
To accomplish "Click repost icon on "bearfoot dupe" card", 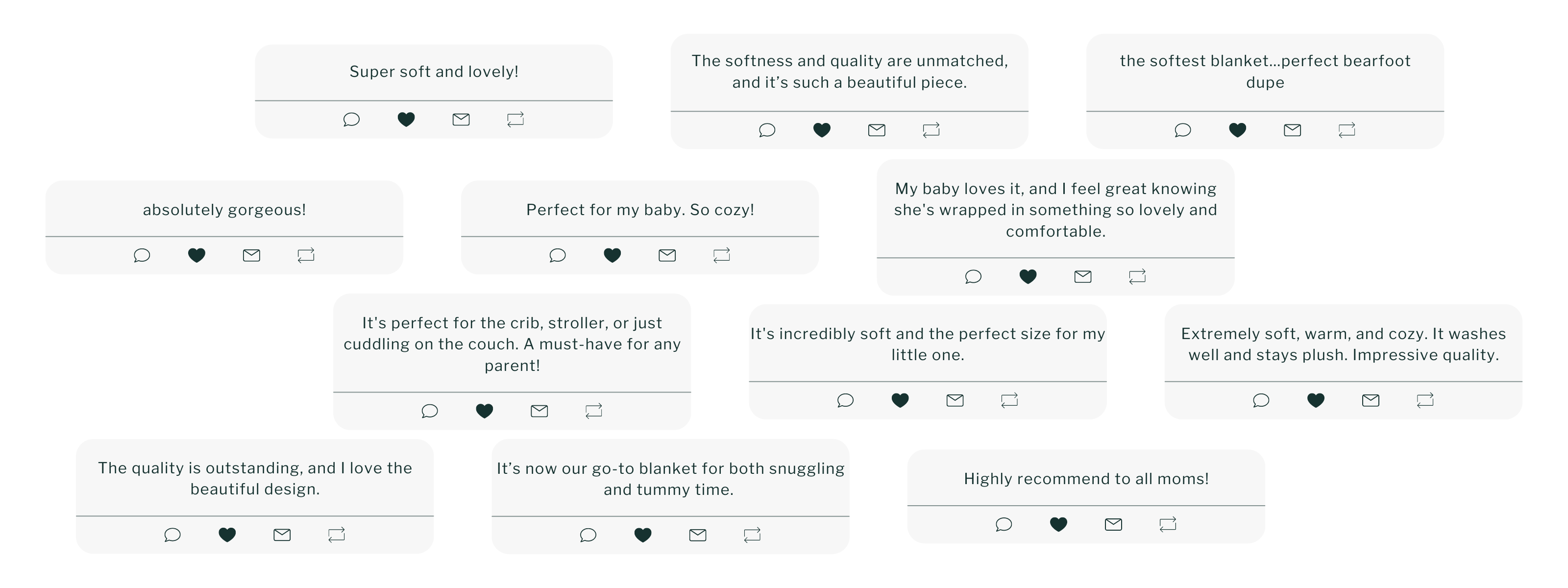I will click(1347, 130).
